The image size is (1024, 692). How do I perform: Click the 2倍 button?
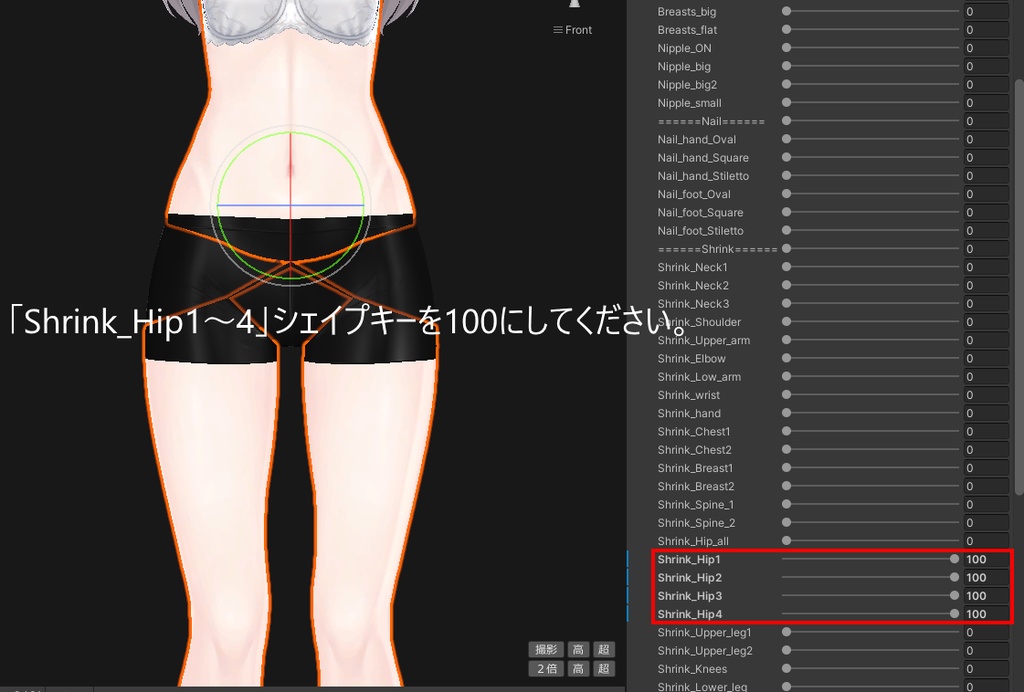click(x=545, y=668)
